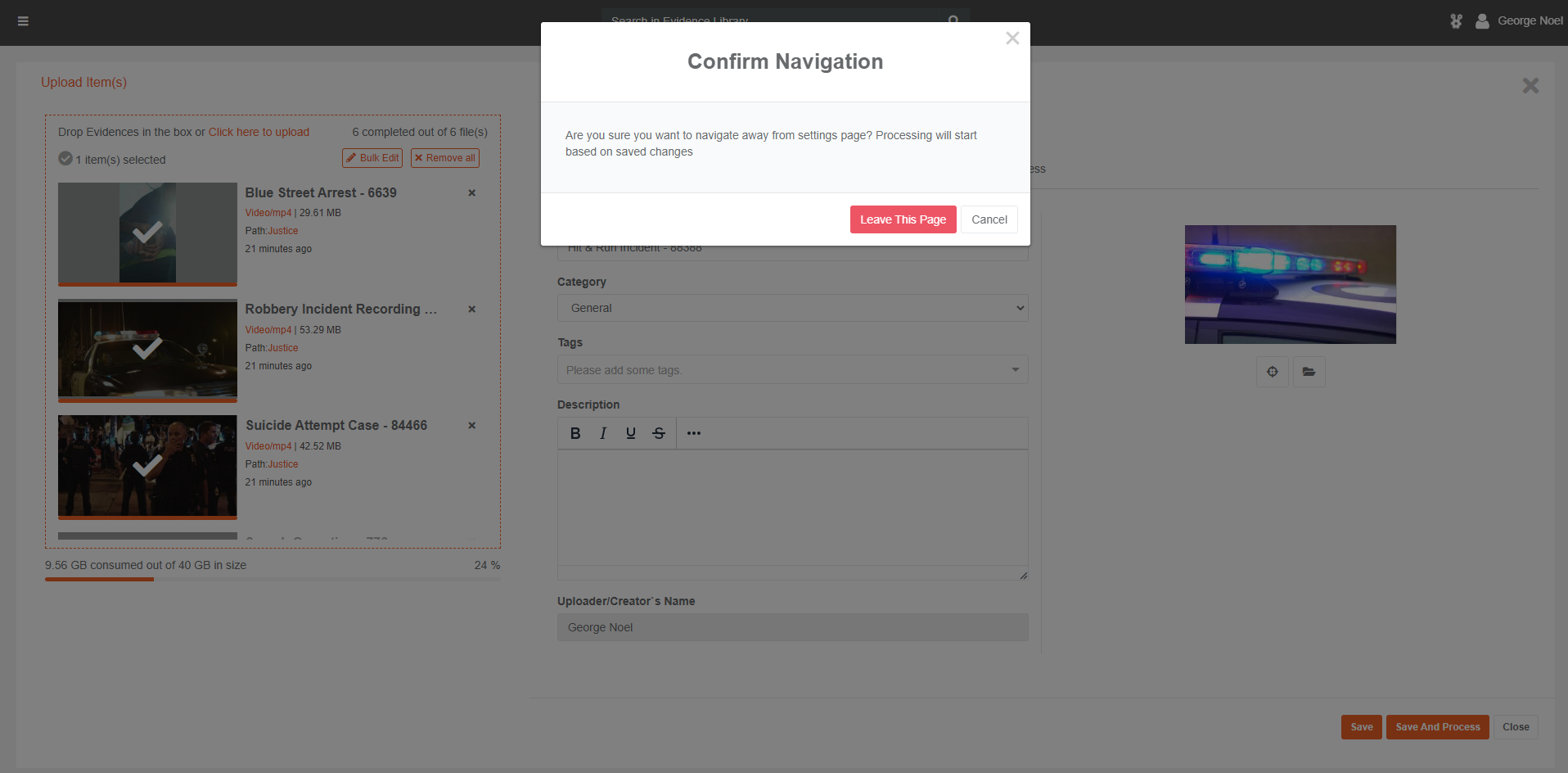Screen dimensions: 1568x773
Task: Remove Blue Street Arrest file
Action: 471,193
